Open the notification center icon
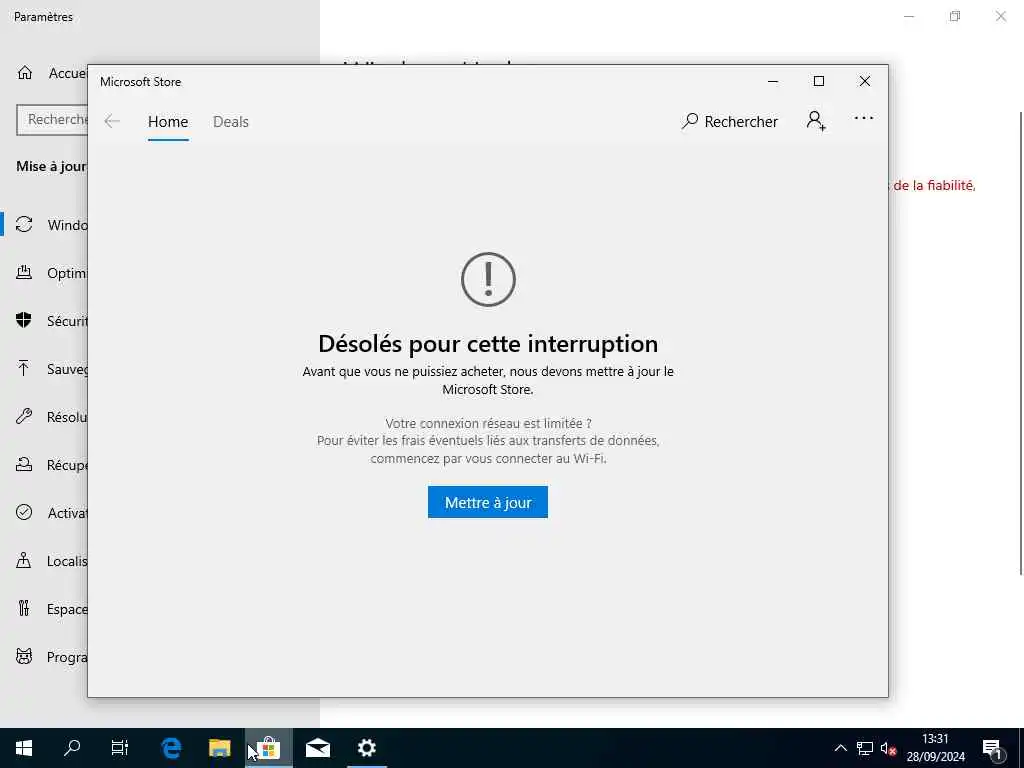1024x768 pixels. click(991, 748)
